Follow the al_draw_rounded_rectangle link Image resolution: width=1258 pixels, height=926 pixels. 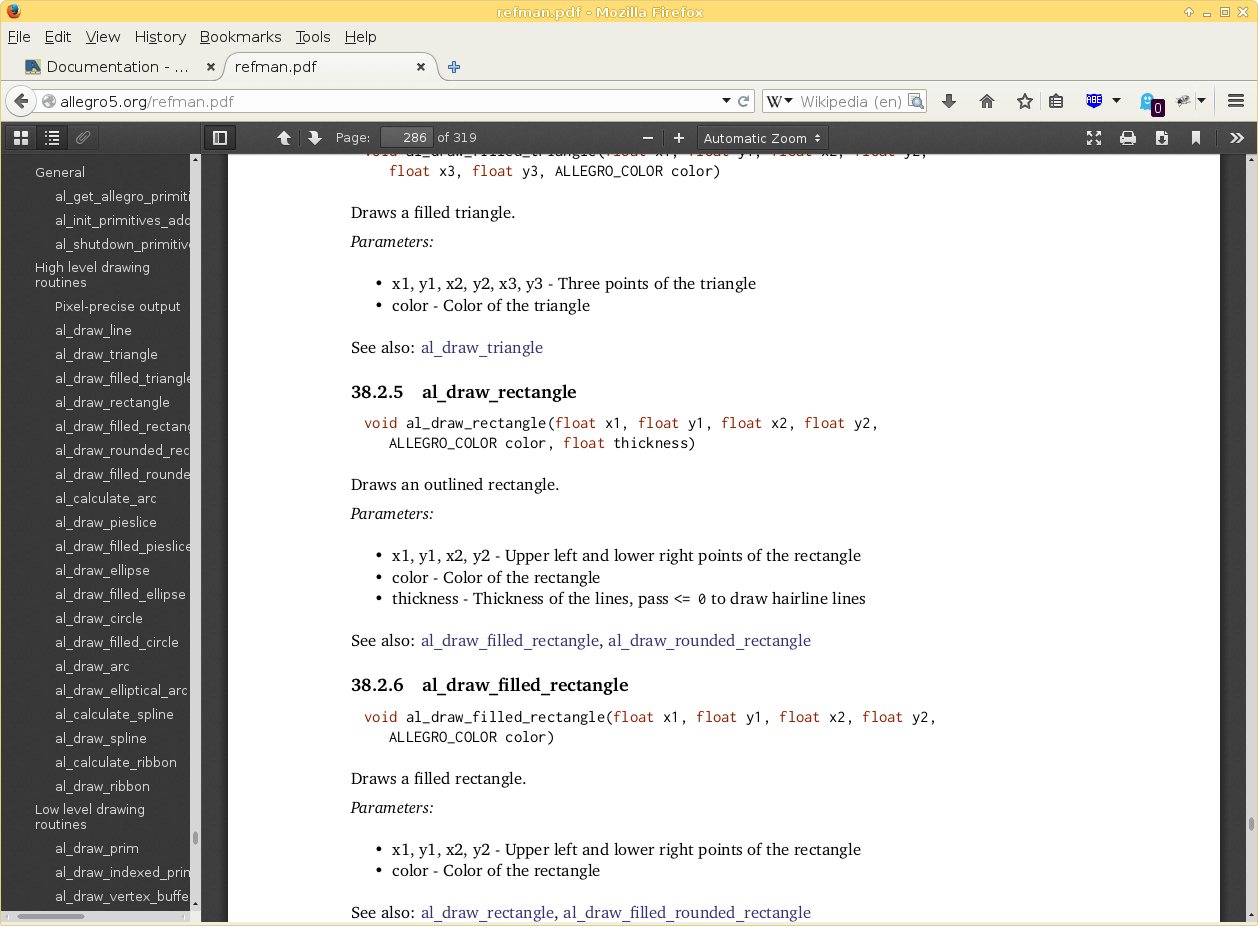709,640
